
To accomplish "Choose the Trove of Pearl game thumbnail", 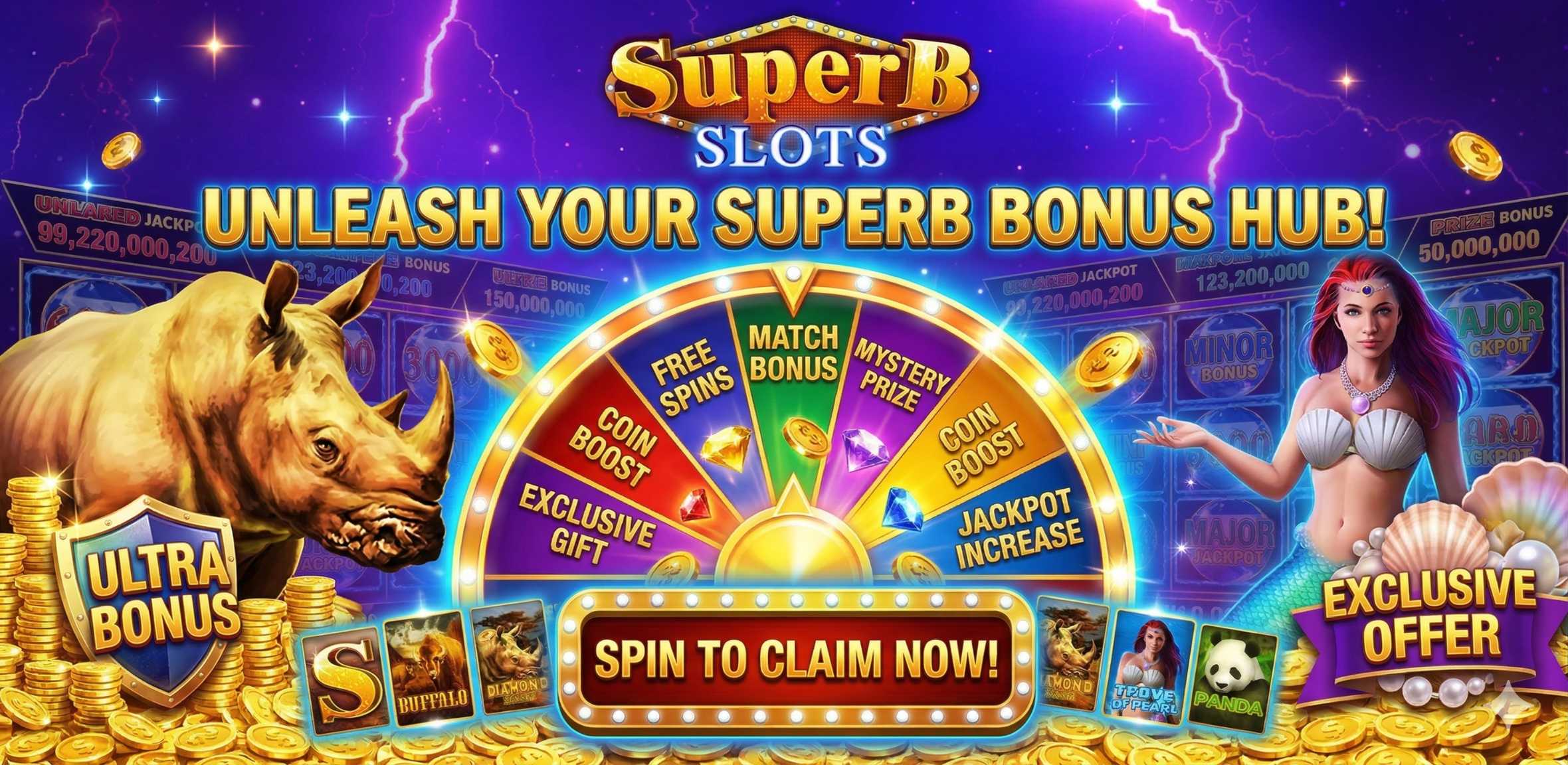I will (1149, 669).
